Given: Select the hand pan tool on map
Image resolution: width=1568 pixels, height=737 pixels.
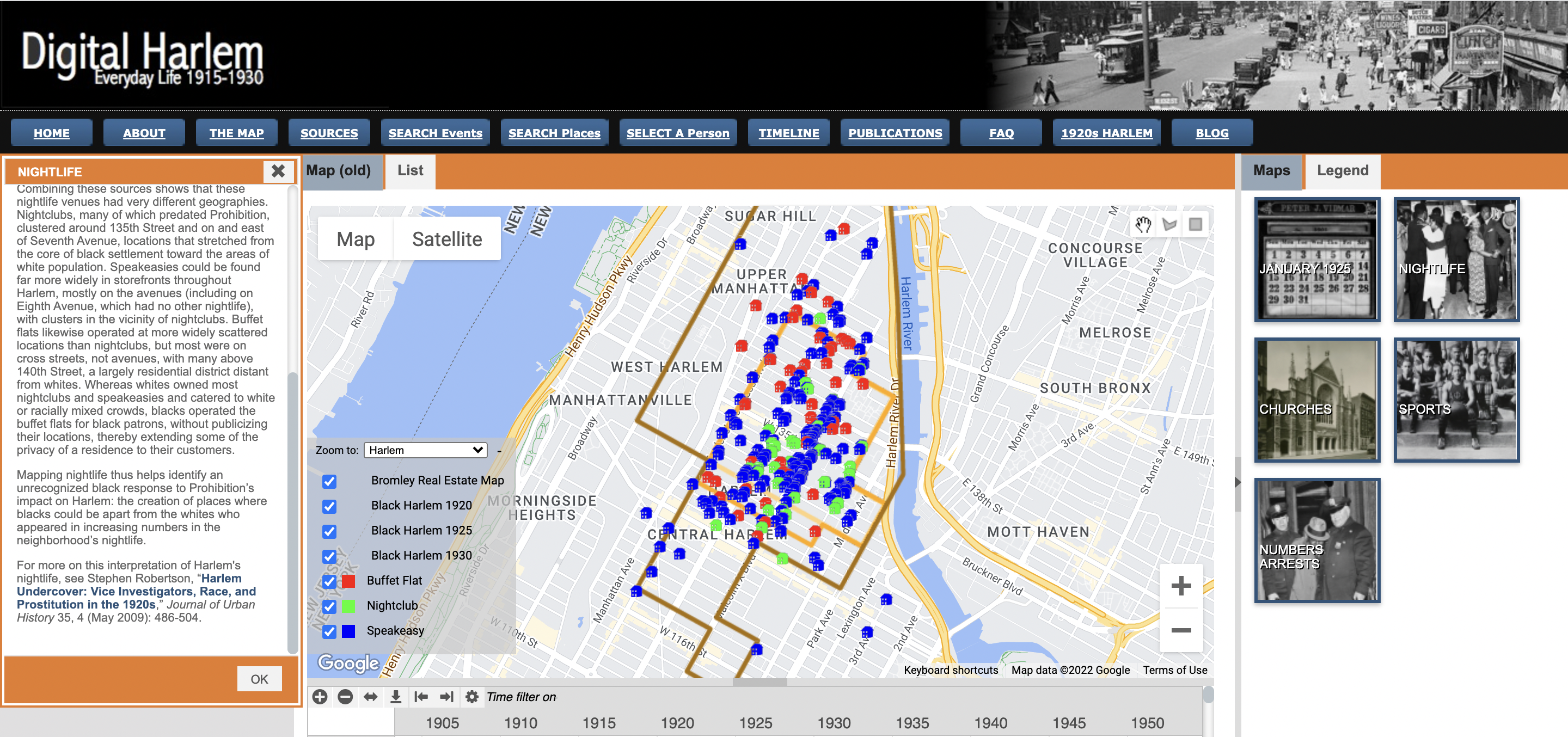Looking at the screenshot, I should tap(1143, 225).
